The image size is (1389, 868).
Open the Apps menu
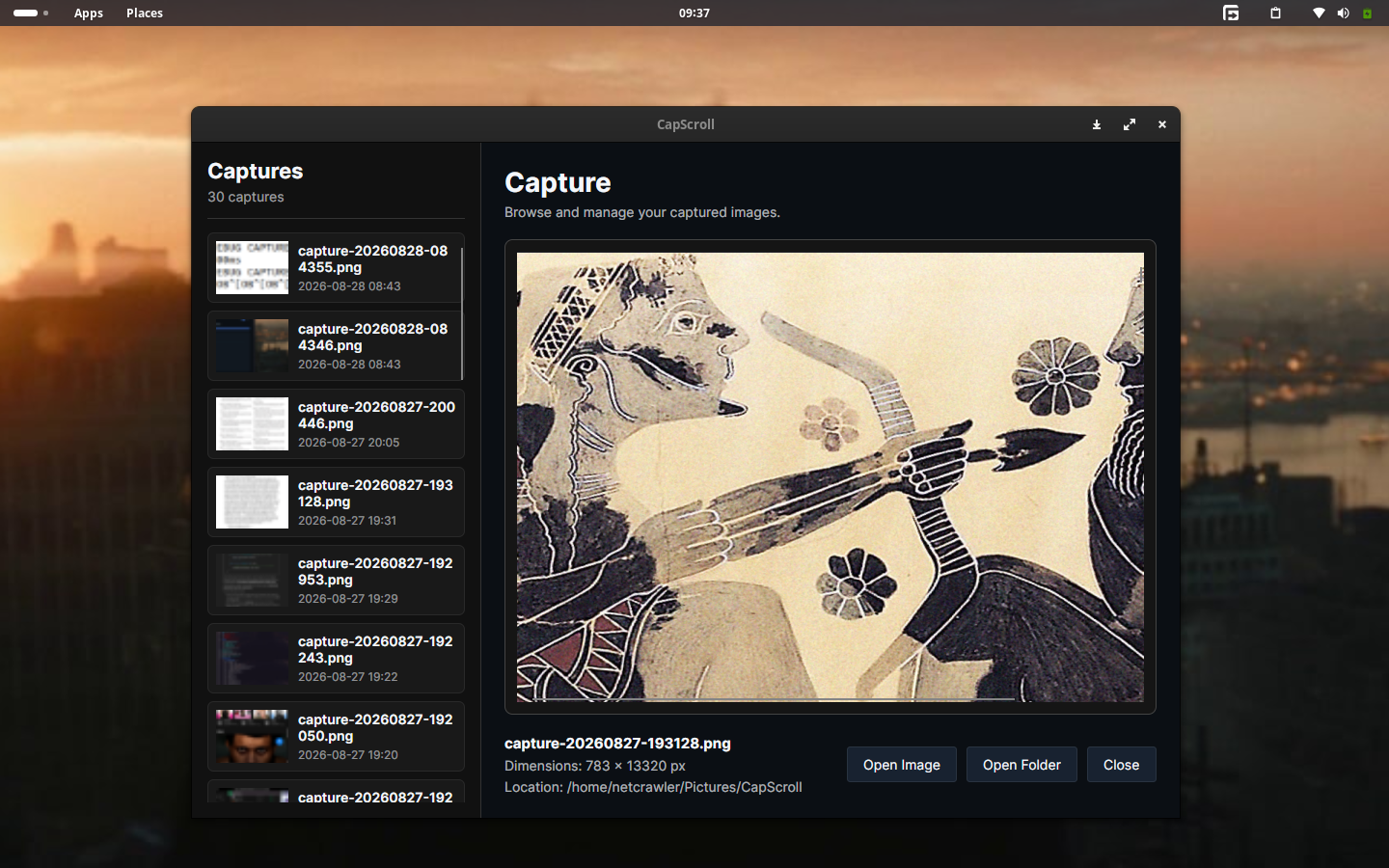[x=89, y=13]
